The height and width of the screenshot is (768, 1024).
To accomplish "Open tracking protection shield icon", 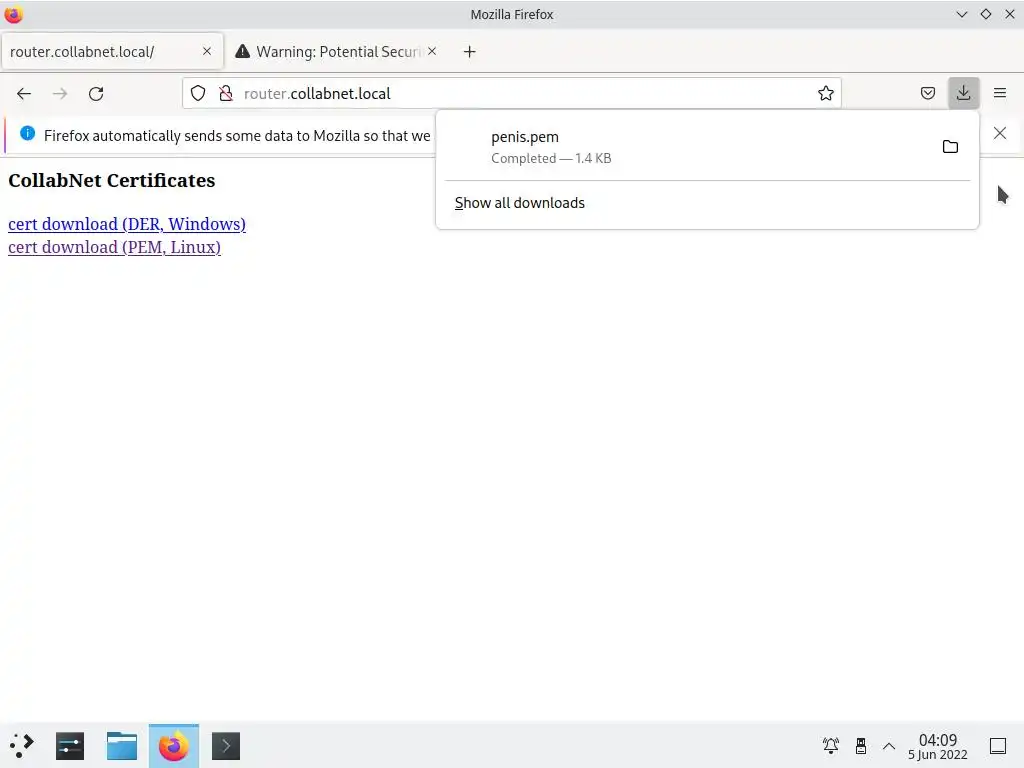I will pos(198,93).
